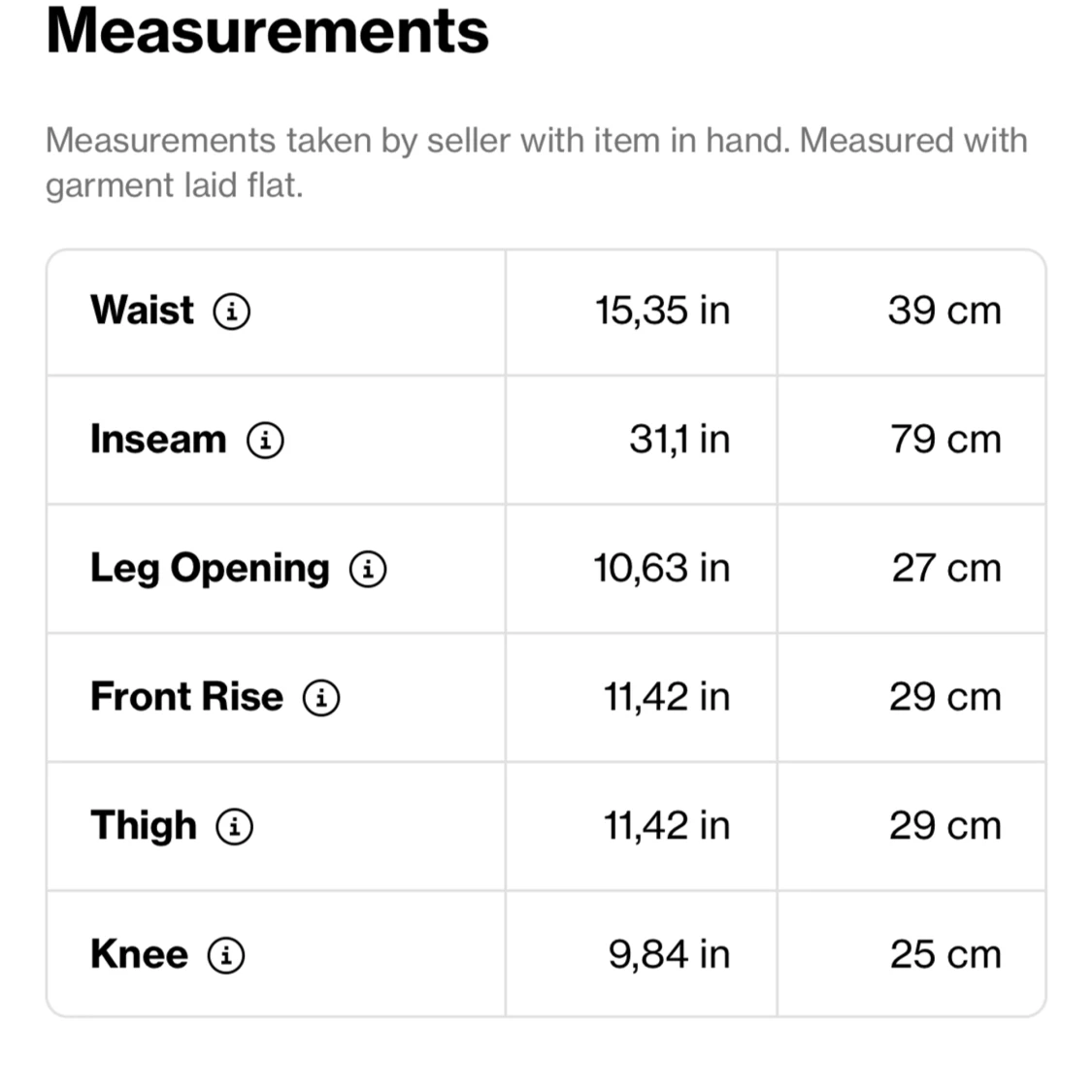
Task: Click the Leg Opening label text
Action: [x=210, y=569]
